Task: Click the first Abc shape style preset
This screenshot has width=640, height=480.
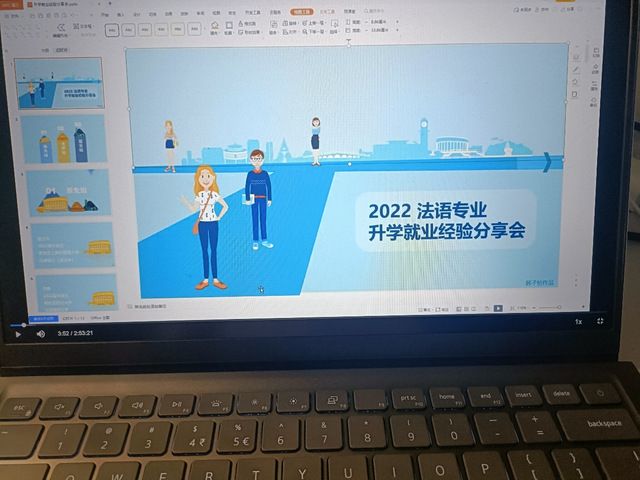Action: click(112, 30)
